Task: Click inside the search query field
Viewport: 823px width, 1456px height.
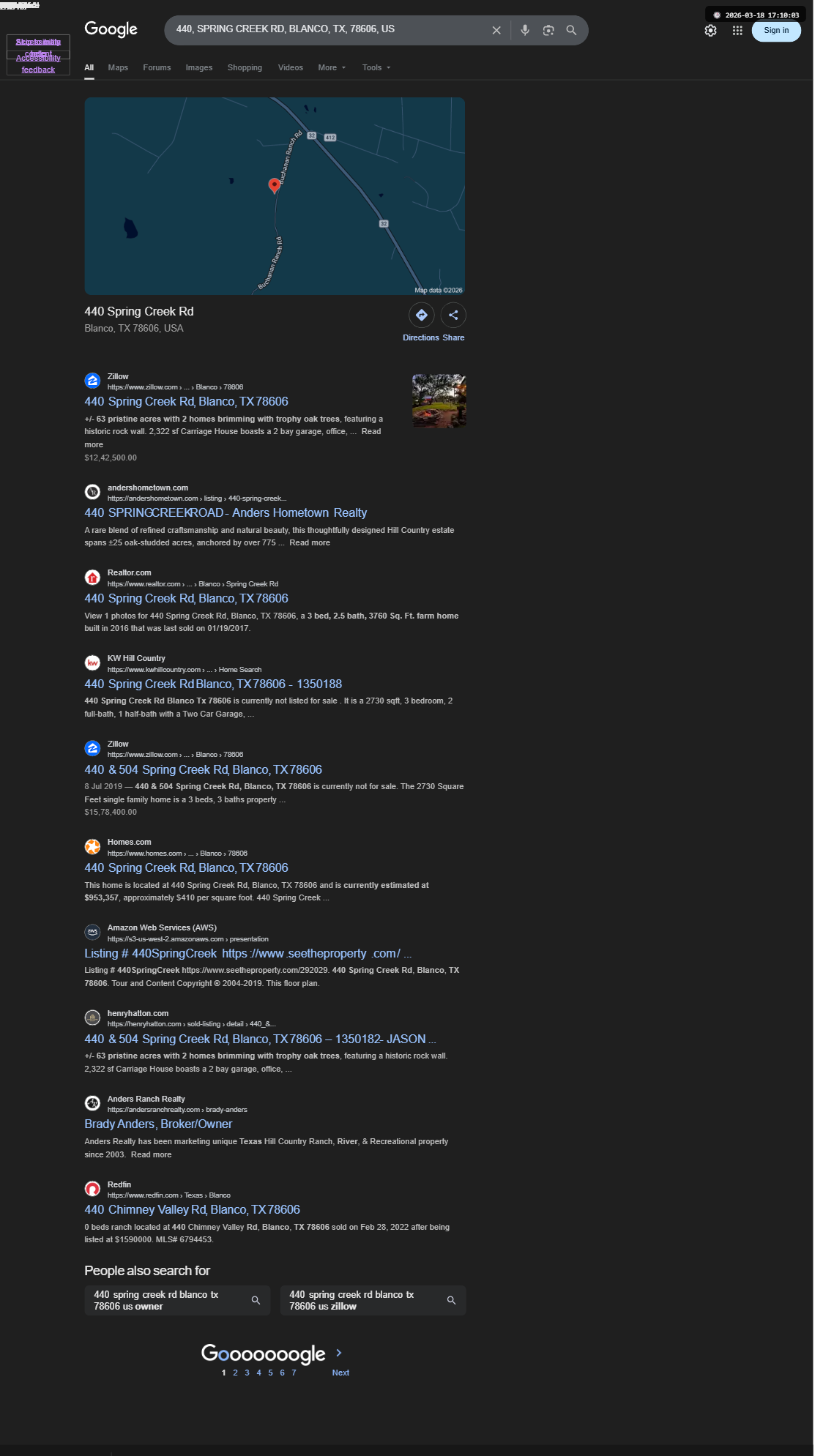Action: click(x=329, y=29)
